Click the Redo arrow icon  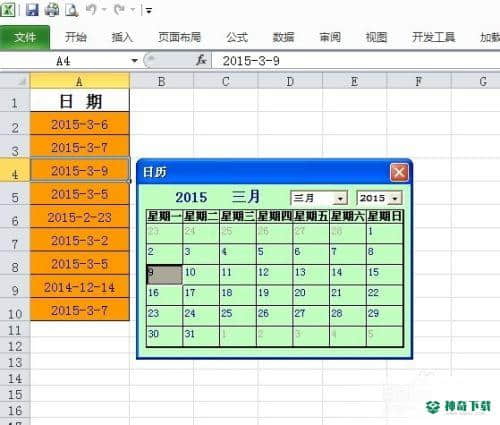pyautogui.click(x=119, y=10)
